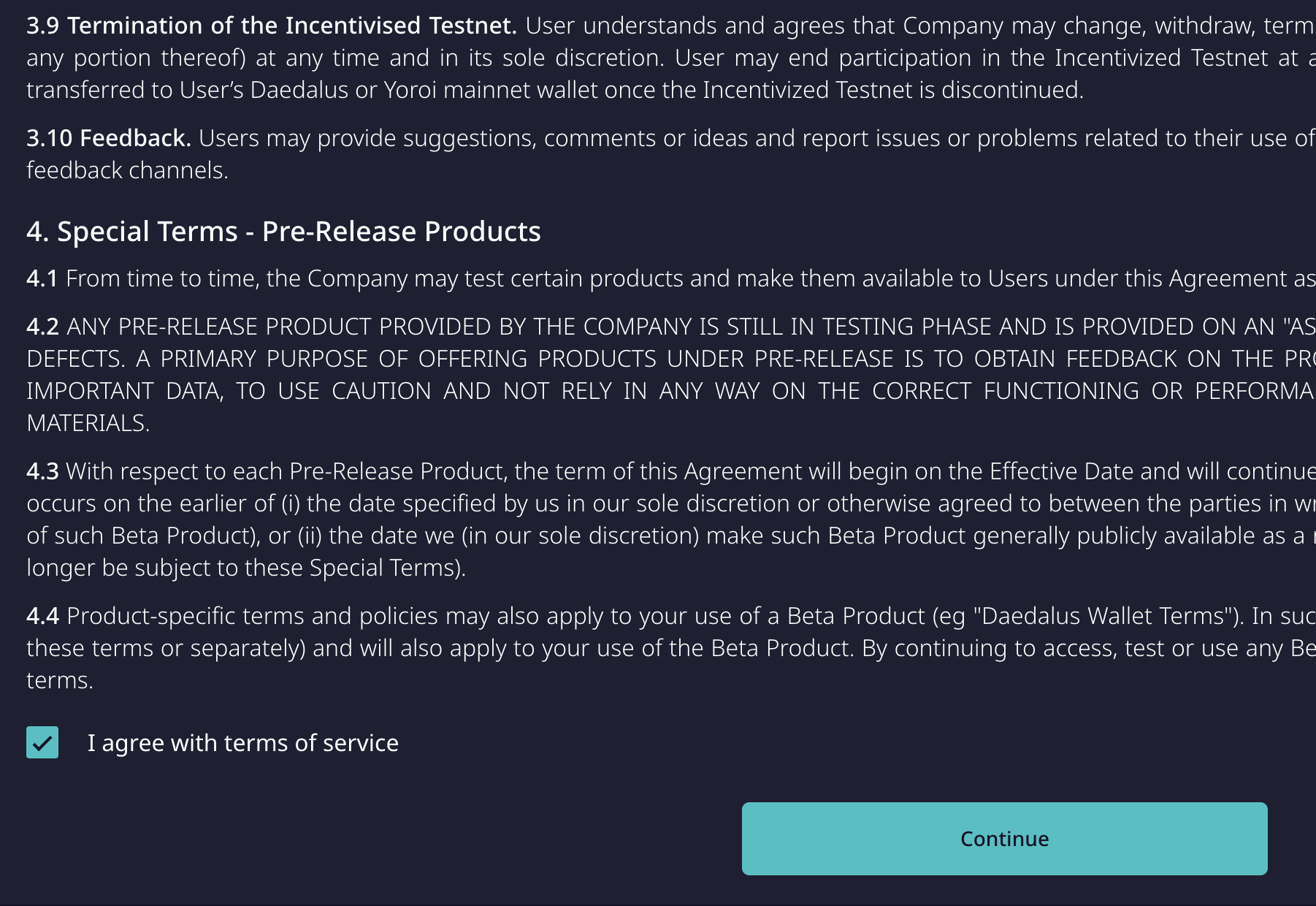Screen dimensions: 1316x906
Task: Click the quoted 'Daedalus Wallet Terms' text
Action: click(x=1103, y=616)
